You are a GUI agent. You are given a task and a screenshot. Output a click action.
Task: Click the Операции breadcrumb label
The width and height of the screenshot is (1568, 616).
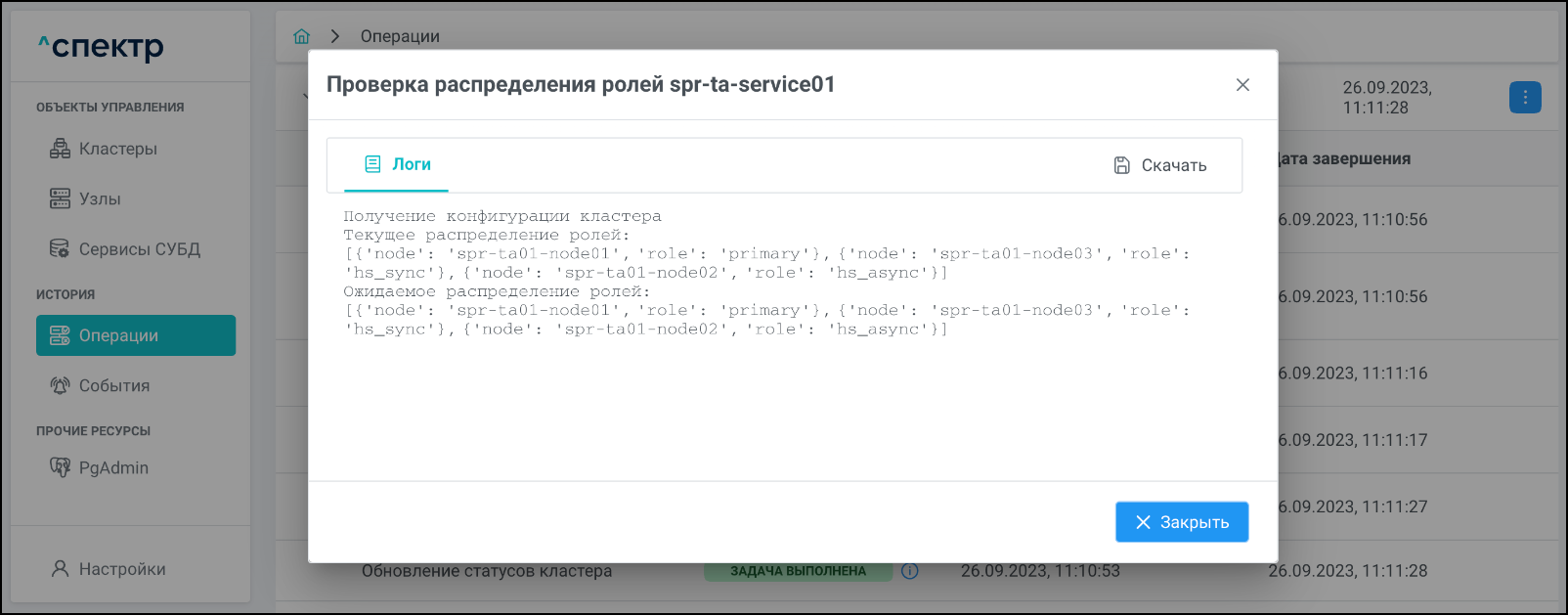point(400,36)
